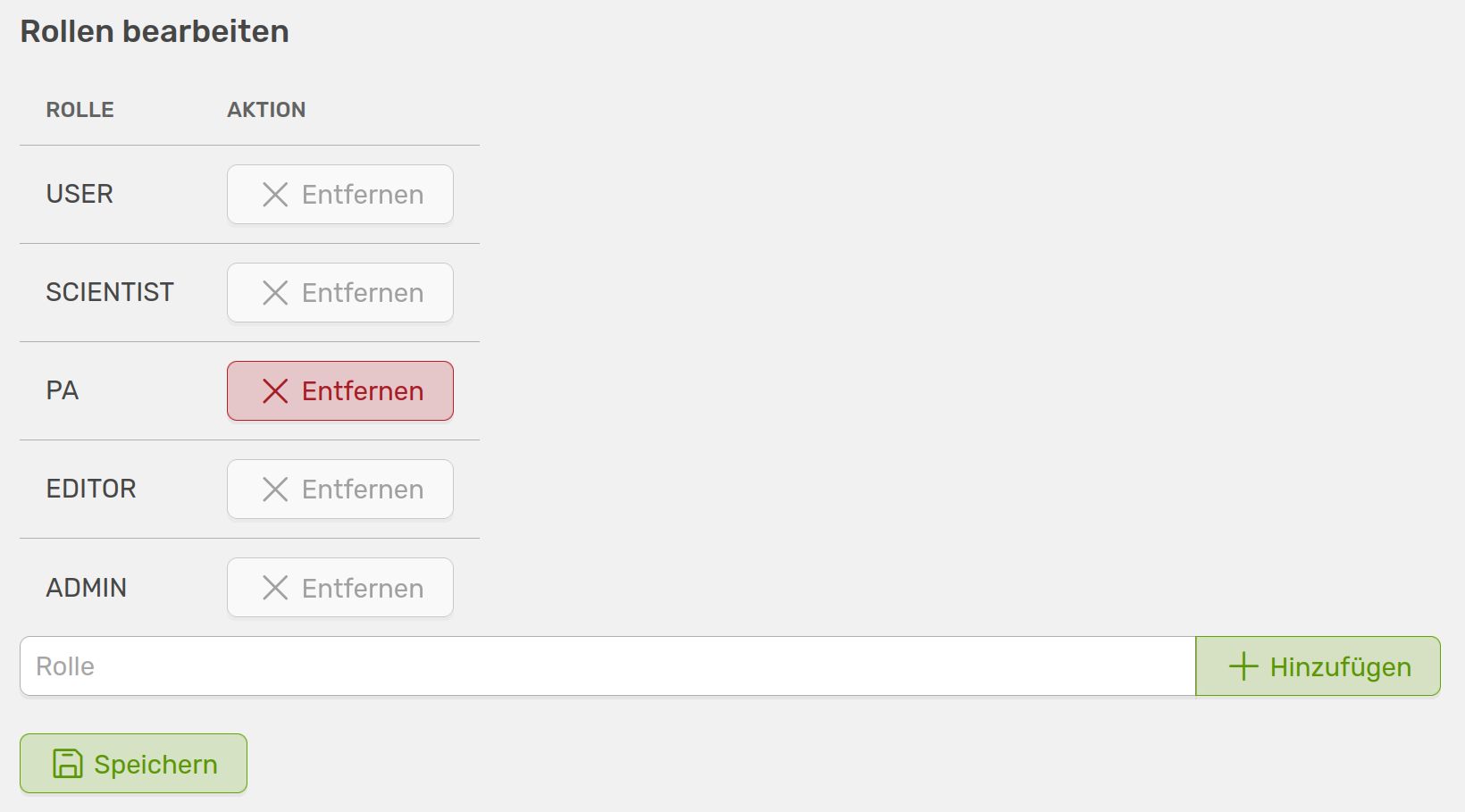Image resolution: width=1465 pixels, height=812 pixels.
Task: Click the Rollen bearbeiten heading
Action: pos(155,32)
